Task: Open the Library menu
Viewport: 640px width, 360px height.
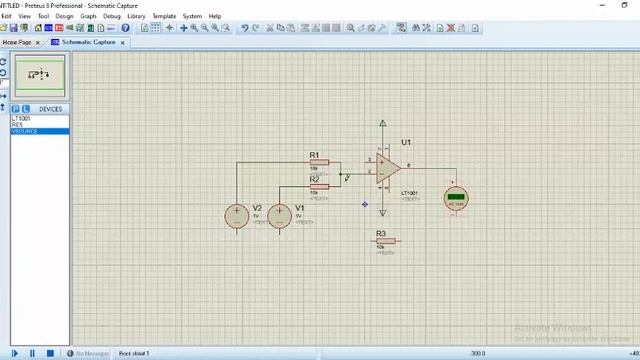Action: (x=136, y=16)
